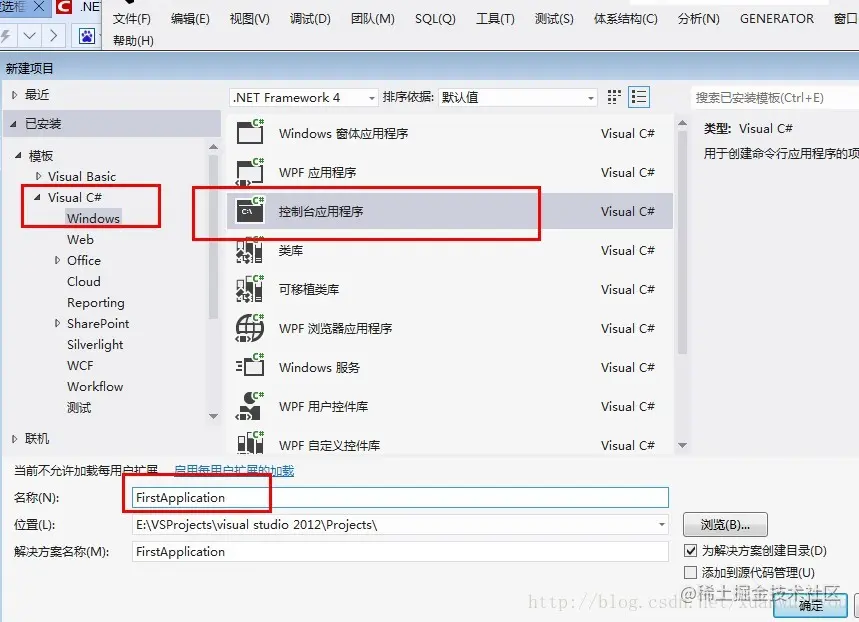Click the WPF 自定义控件库 template icon
Screen dimensions: 859x622
point(250,443)
